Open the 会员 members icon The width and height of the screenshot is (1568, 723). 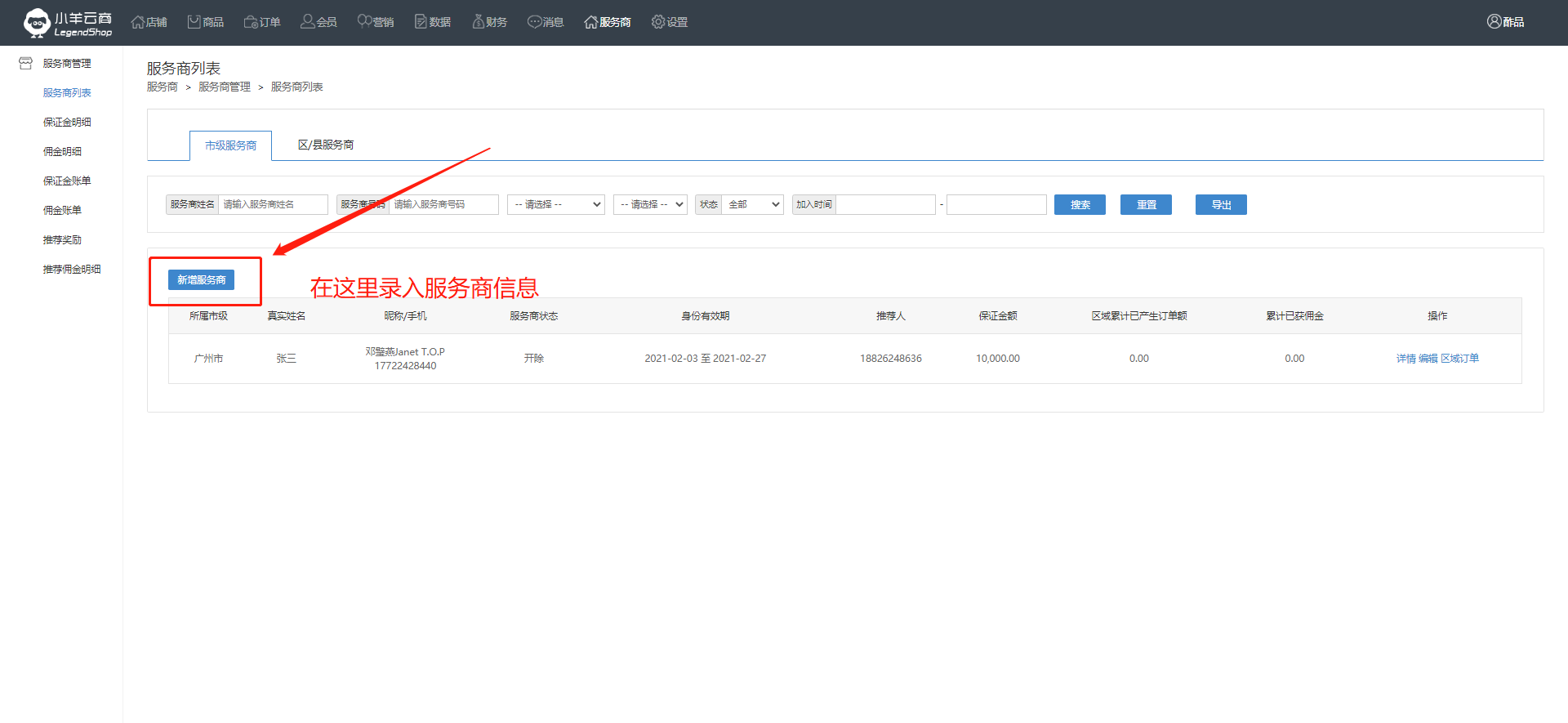point(308,22)
